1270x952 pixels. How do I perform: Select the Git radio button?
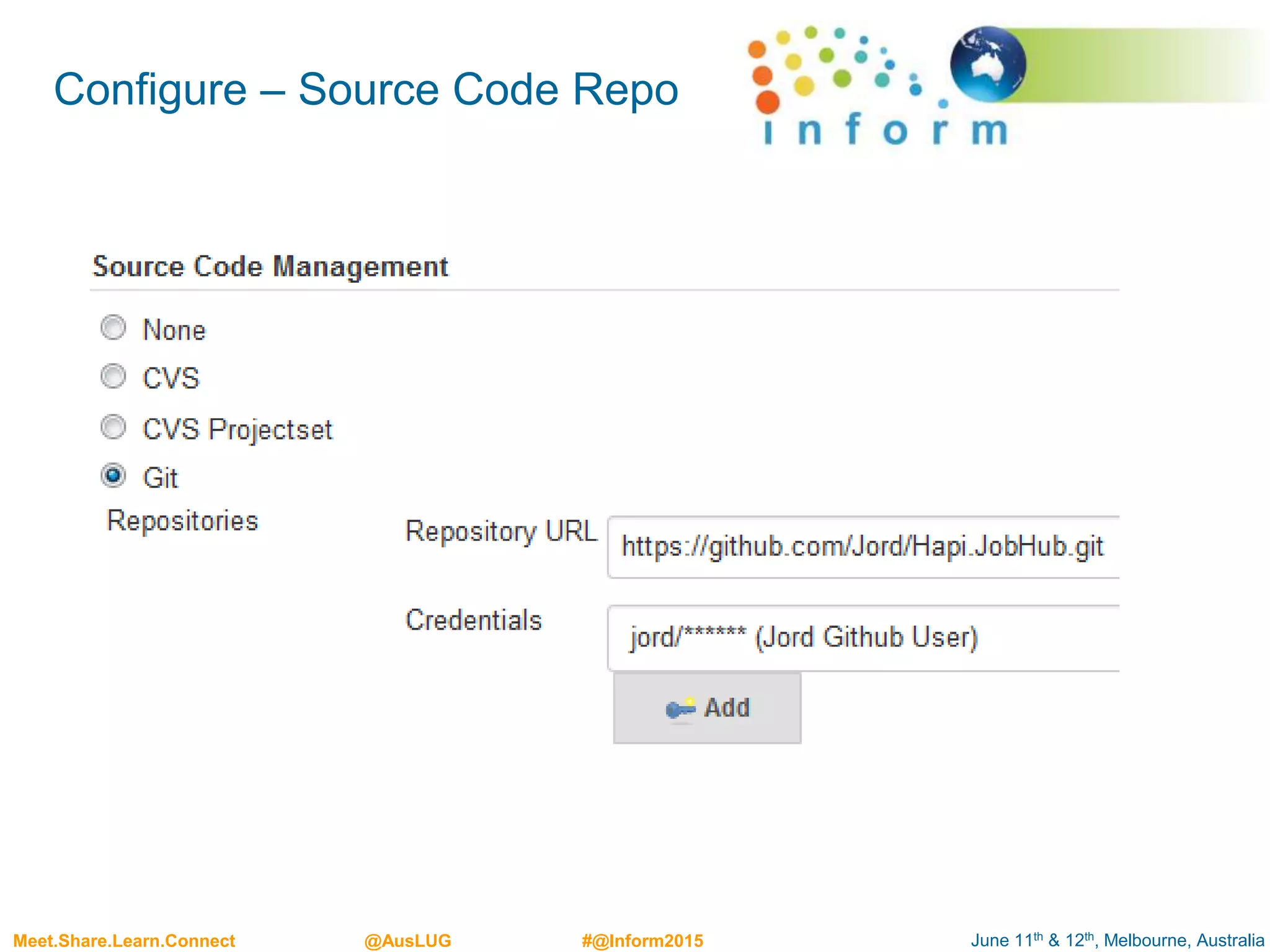tap(113, 476)
